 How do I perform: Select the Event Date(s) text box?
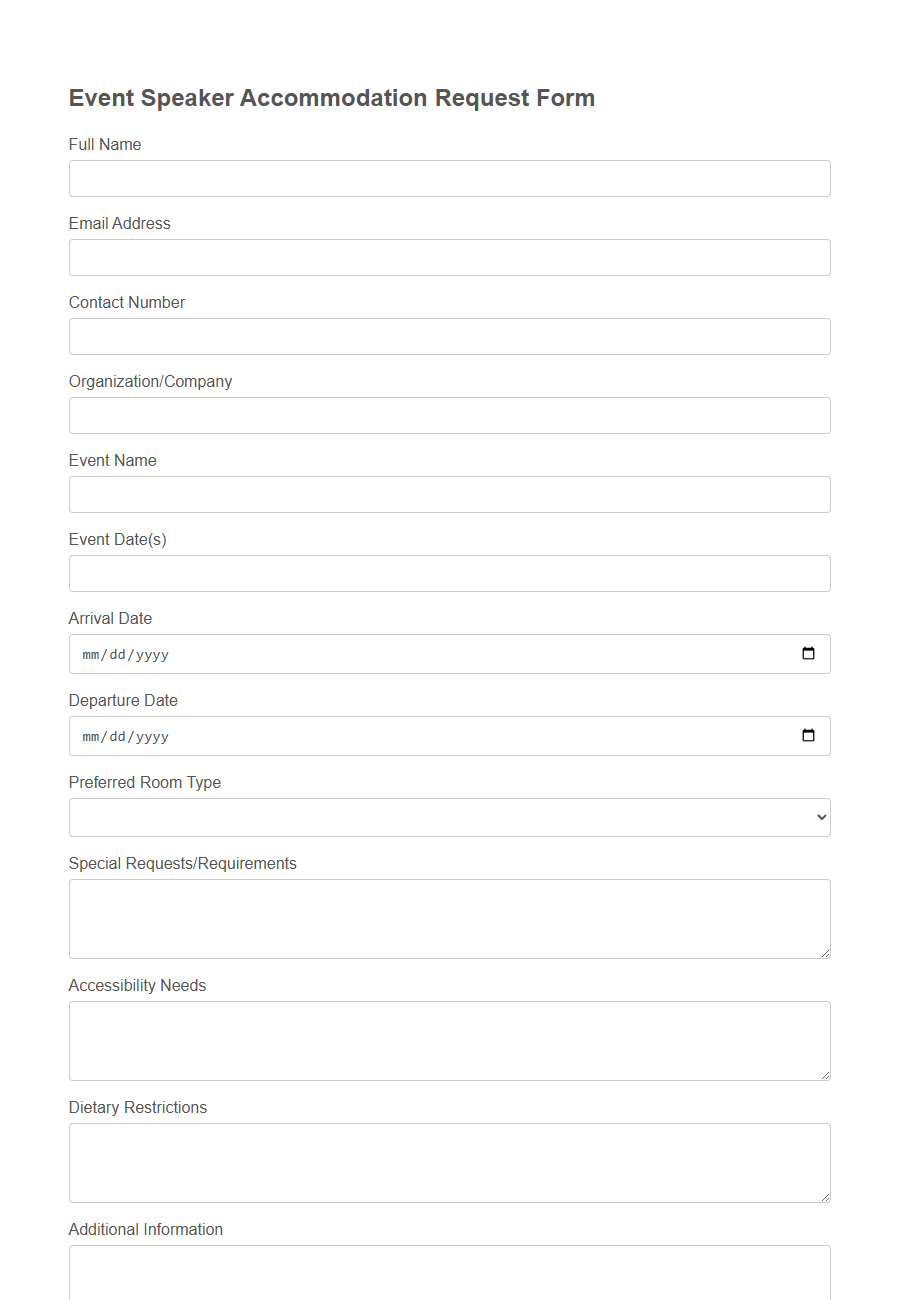pyautogui.click(x=450, y=573)
